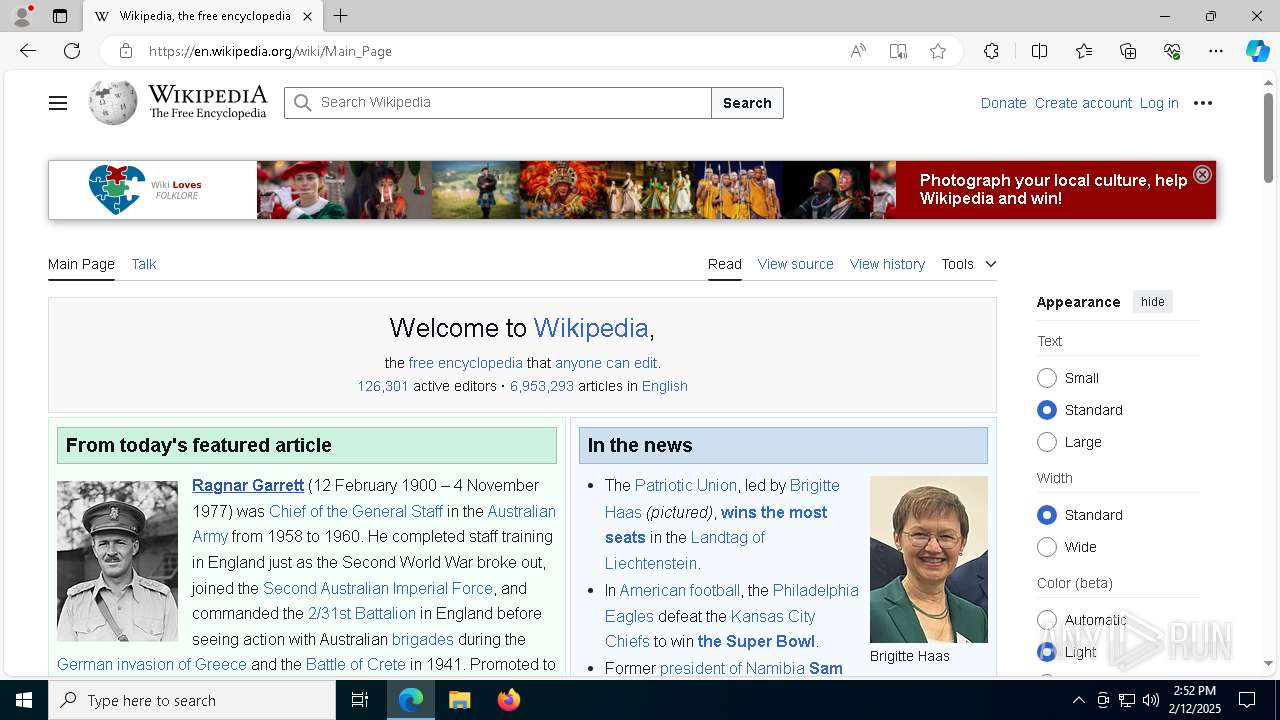The width and height of the screenshot is (1280, 720).
Task: Open Edge Settings and more menu
Action: (1216, 51)
